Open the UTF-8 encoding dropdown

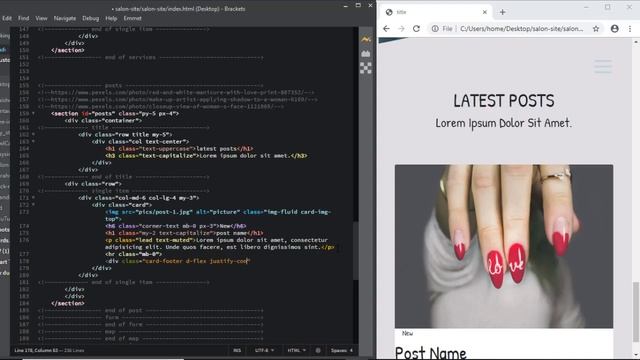[264, 350]
